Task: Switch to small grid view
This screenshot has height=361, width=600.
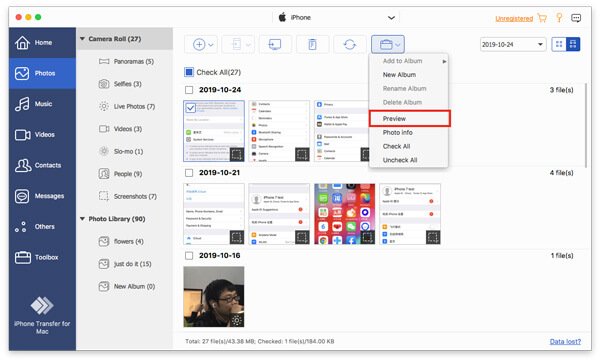Action: [559, 44]
